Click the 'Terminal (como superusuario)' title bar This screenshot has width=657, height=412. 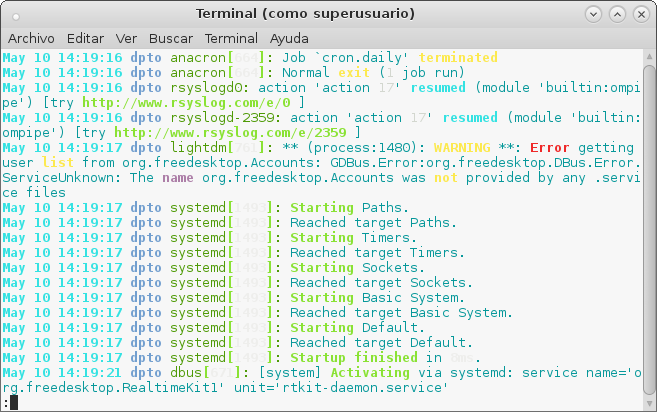click(x=305, y=14)
